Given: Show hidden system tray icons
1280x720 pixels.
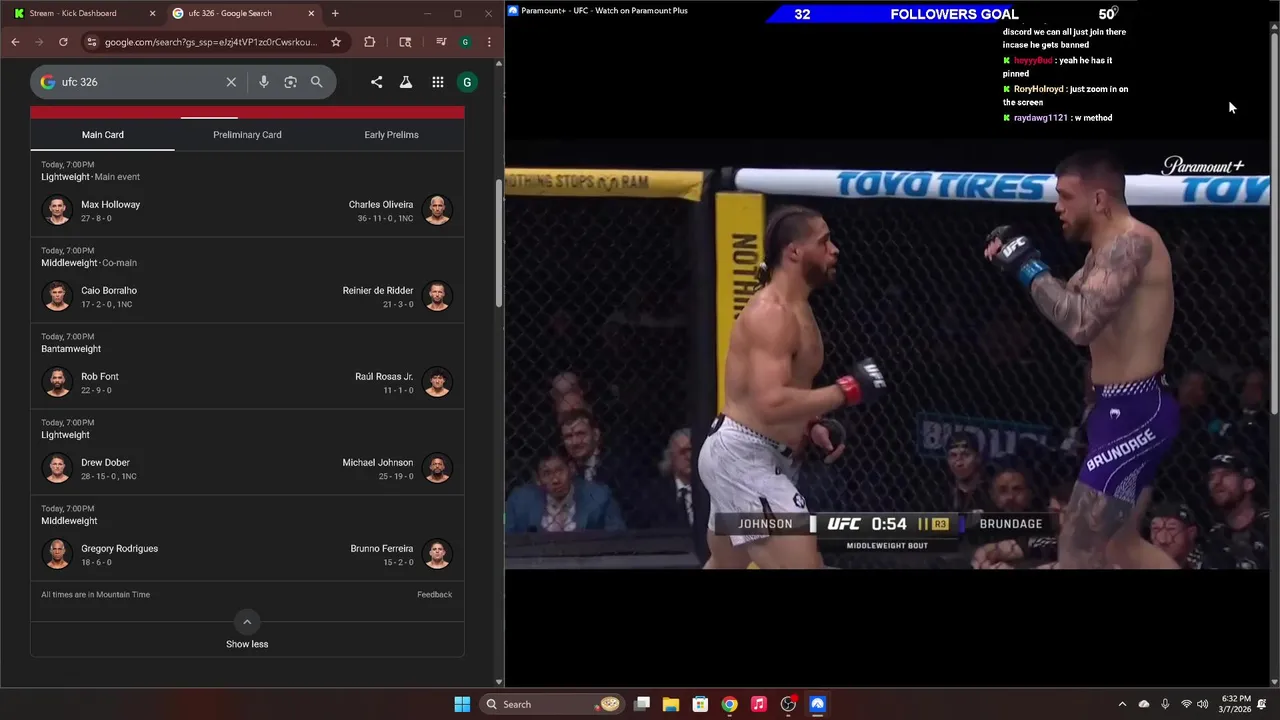Looking at the screenshot, I should tap(1122, 704).
